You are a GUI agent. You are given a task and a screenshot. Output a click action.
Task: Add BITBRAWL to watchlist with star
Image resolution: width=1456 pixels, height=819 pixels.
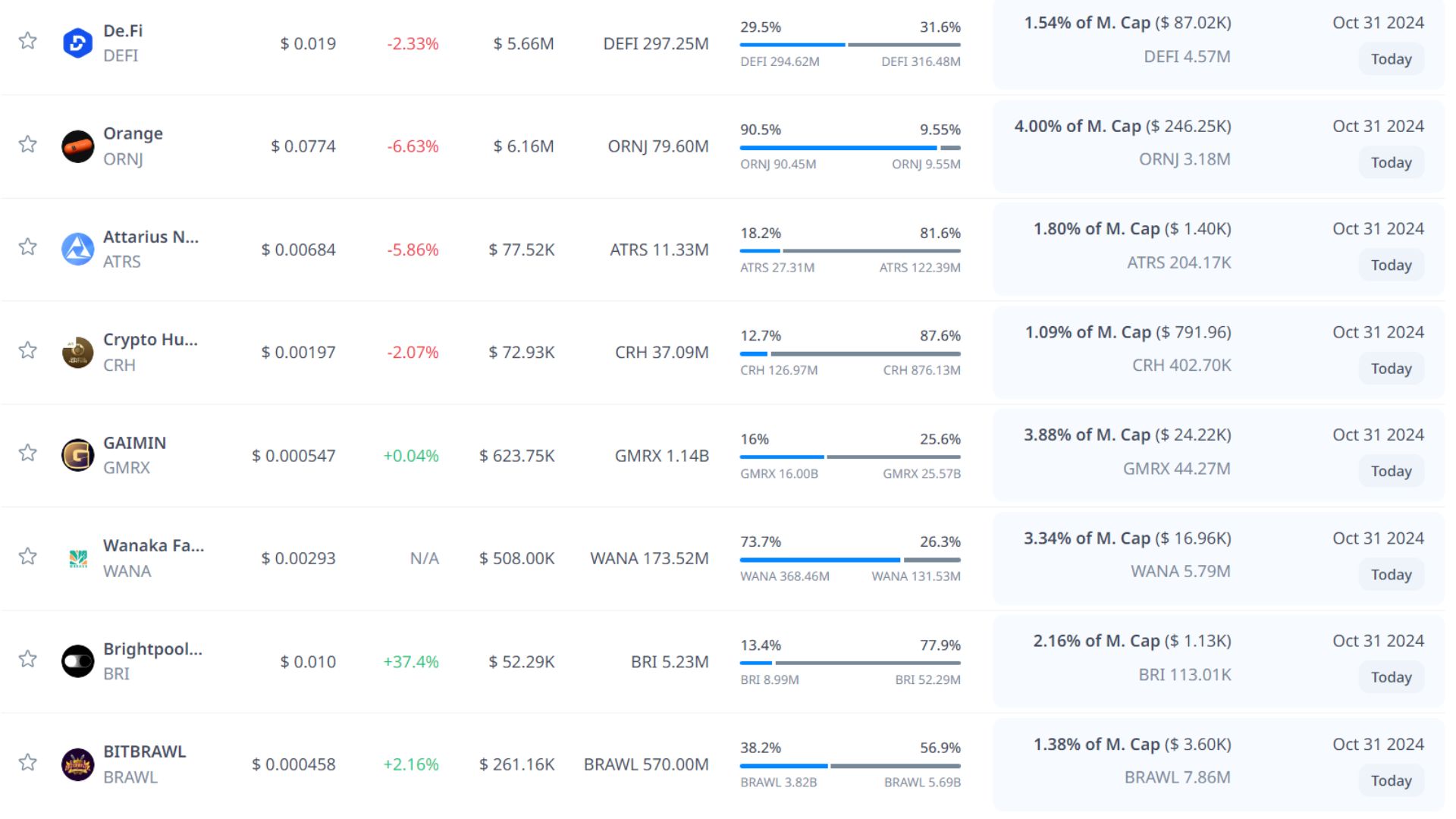28,762
